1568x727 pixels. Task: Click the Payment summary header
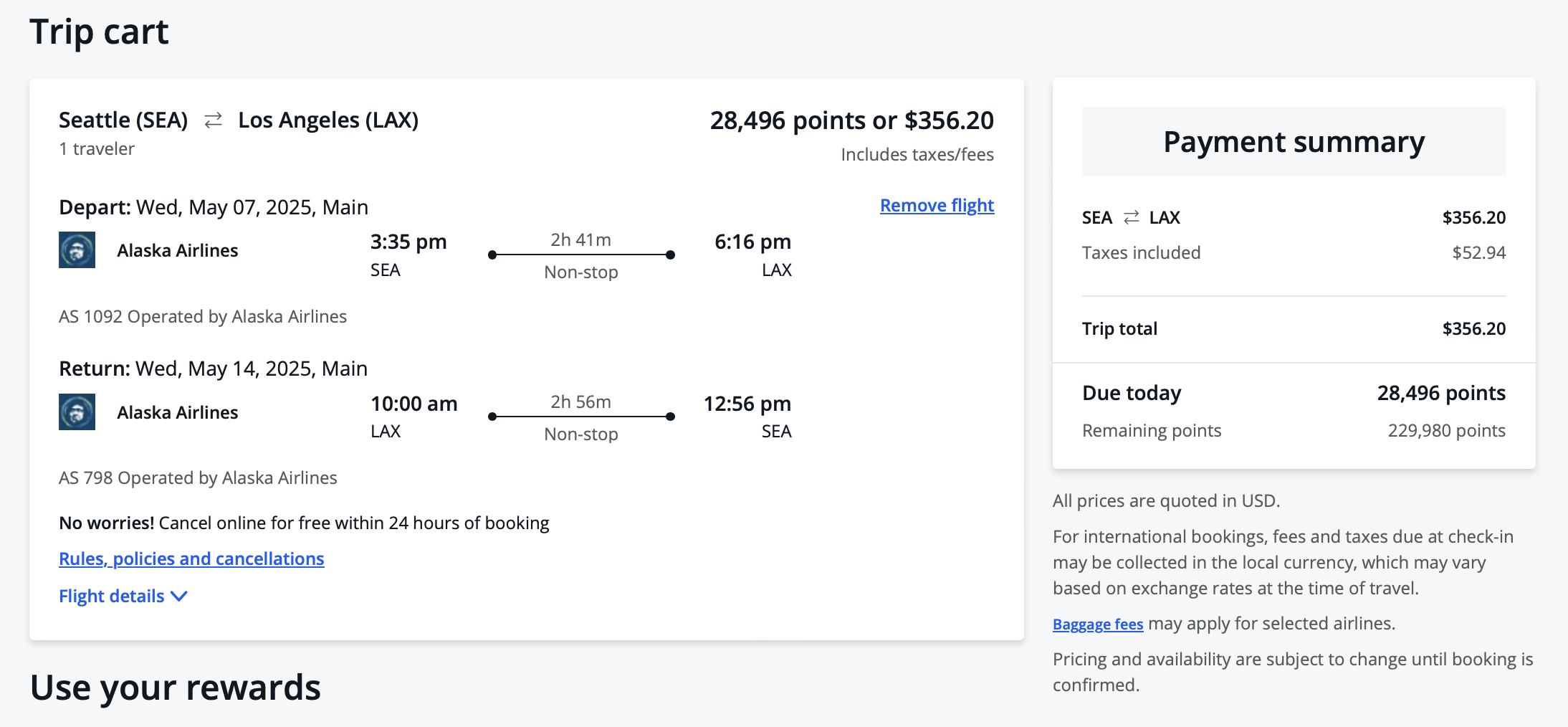click(x=1294, y=141)
